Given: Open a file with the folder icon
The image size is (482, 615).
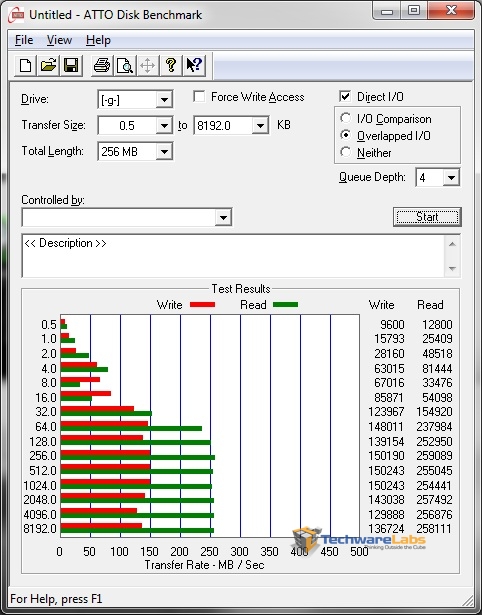Looking at the screenshot, I should pyautogui.click(x=48, y=65).
